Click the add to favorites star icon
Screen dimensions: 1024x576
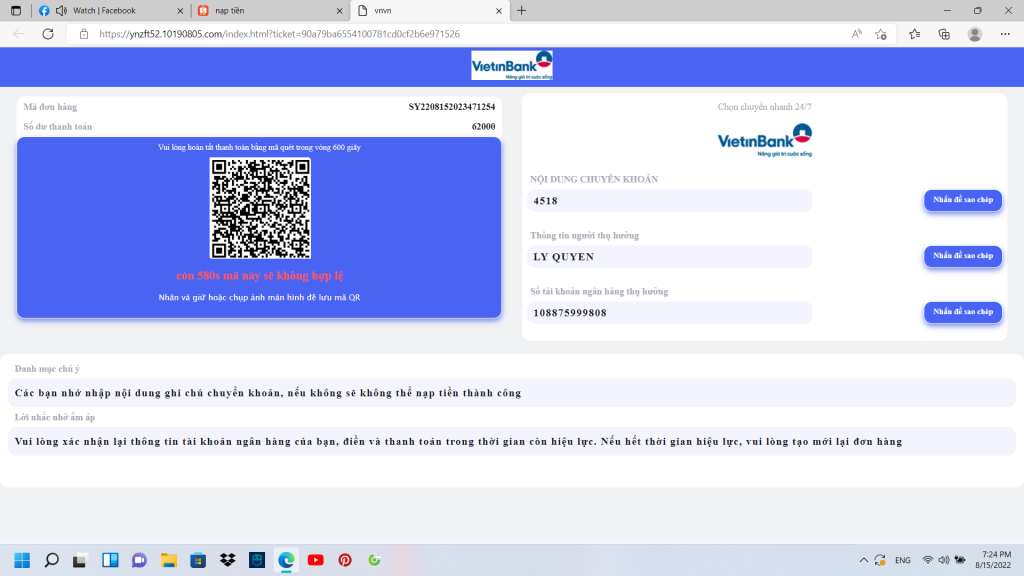pyautogui.click(x=881, y=33)
